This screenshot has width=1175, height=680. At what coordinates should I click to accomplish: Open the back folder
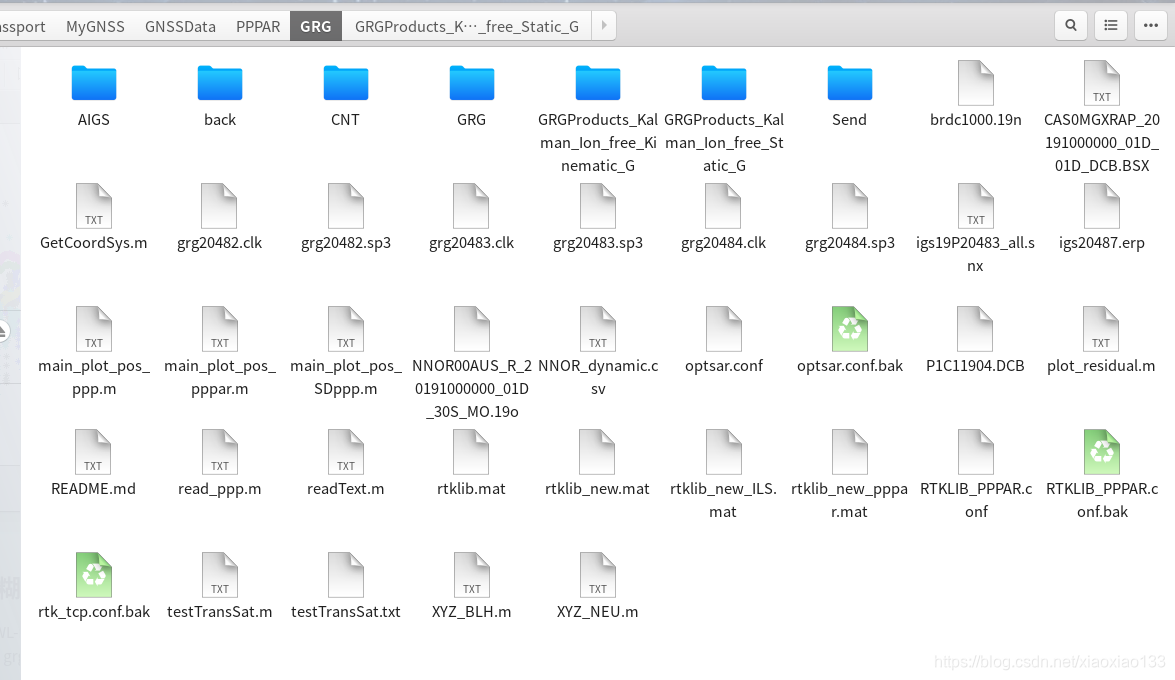[x=220, y=82]
